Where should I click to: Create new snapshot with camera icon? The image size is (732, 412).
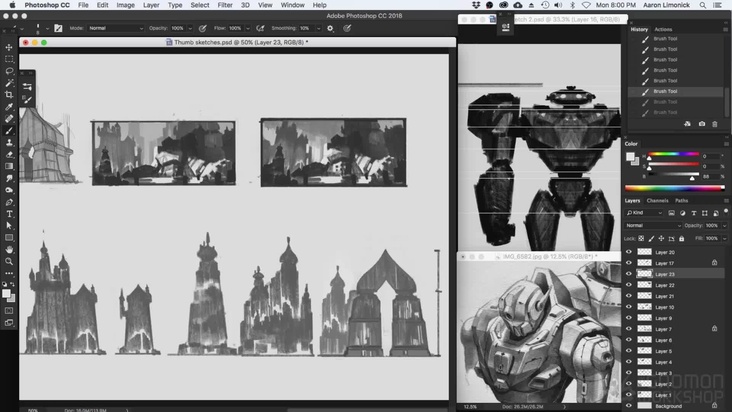point(702,124)
